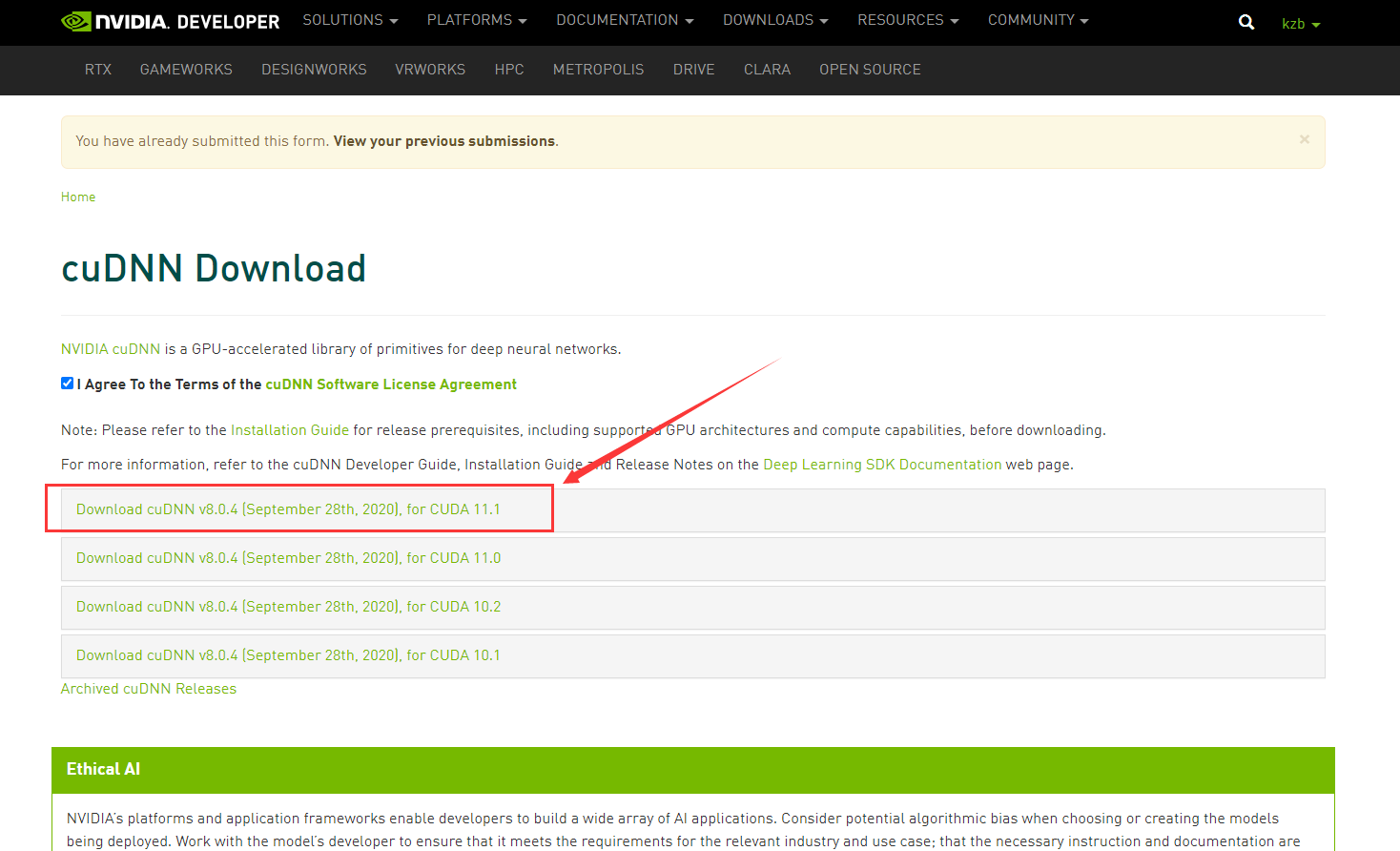1400x851 pixels.
Task: Open the NVIDIA cuDNN link
Action: click(x=111, y=349)
